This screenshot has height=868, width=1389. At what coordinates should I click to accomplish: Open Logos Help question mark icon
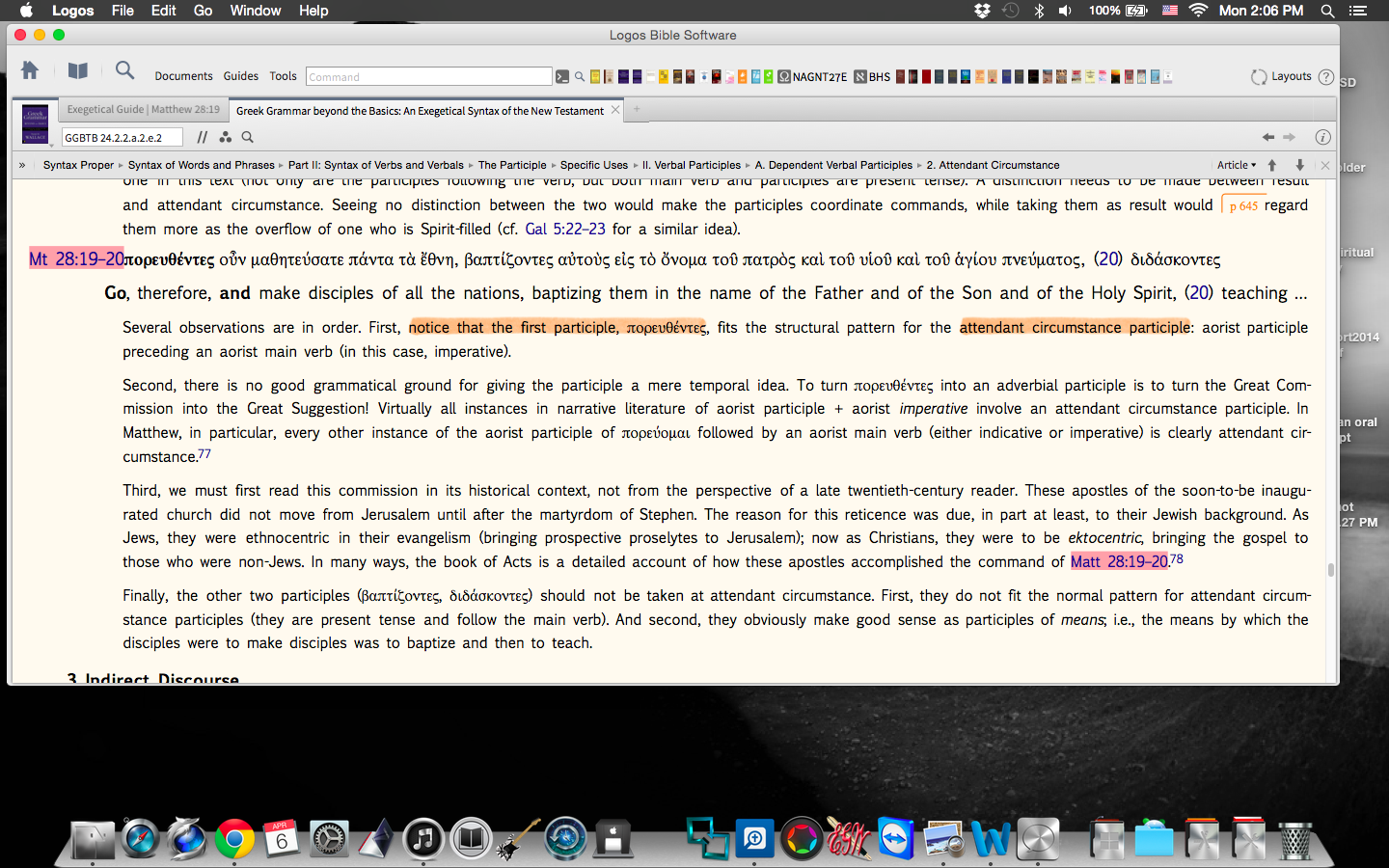[x=1326, y=76]
